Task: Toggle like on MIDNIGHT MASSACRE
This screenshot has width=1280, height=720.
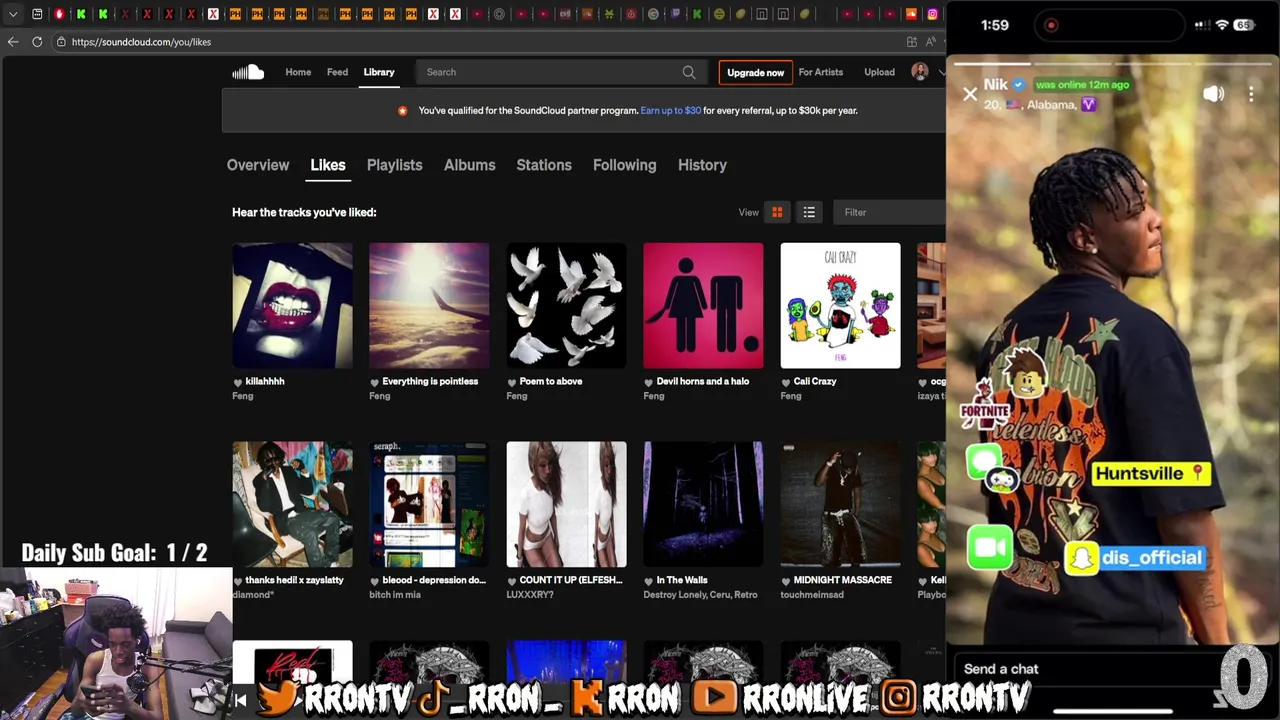Action: coord(786,581)
